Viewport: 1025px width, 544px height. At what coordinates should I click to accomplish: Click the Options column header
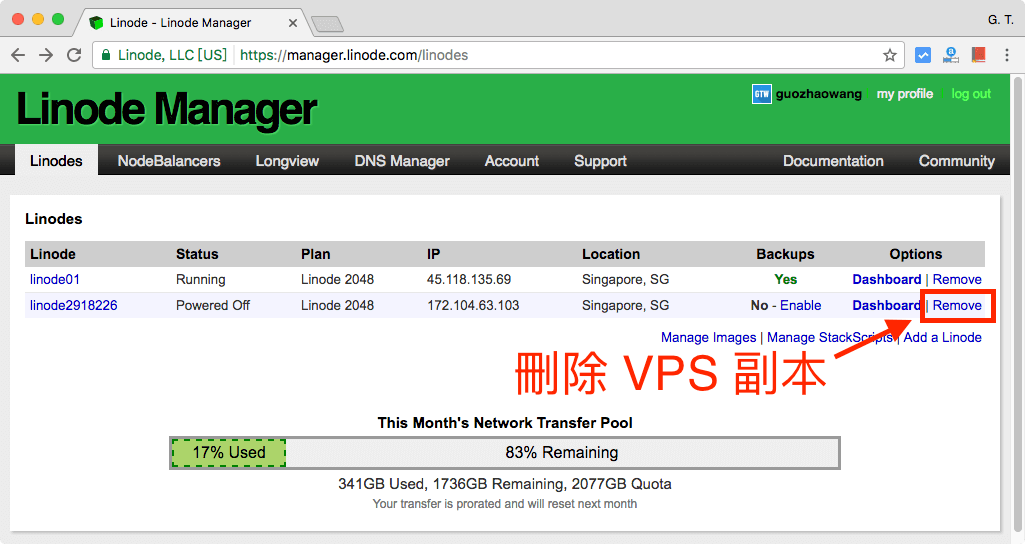(916, 254)
